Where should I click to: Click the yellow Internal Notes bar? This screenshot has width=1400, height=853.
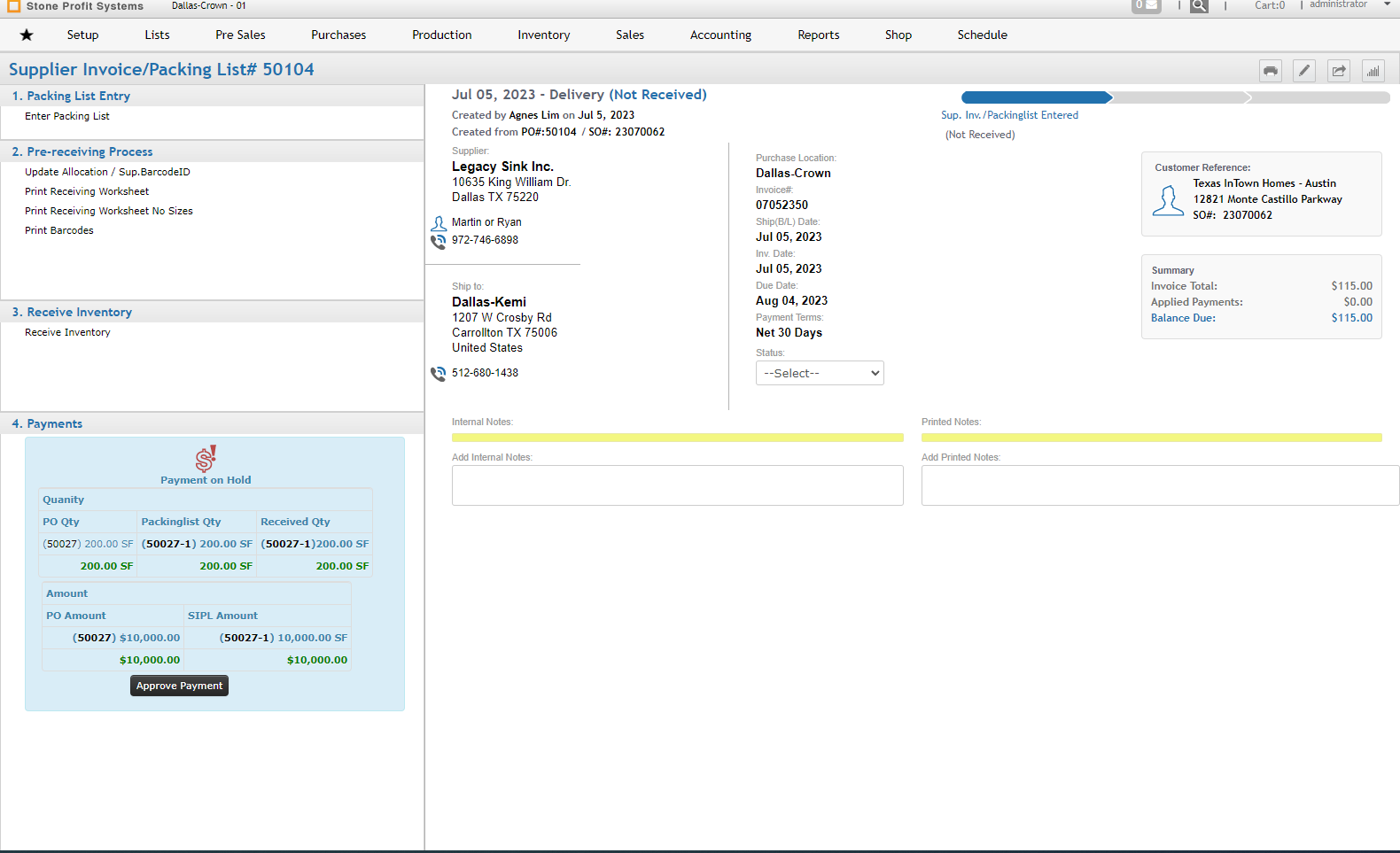(x=678, y=438)
